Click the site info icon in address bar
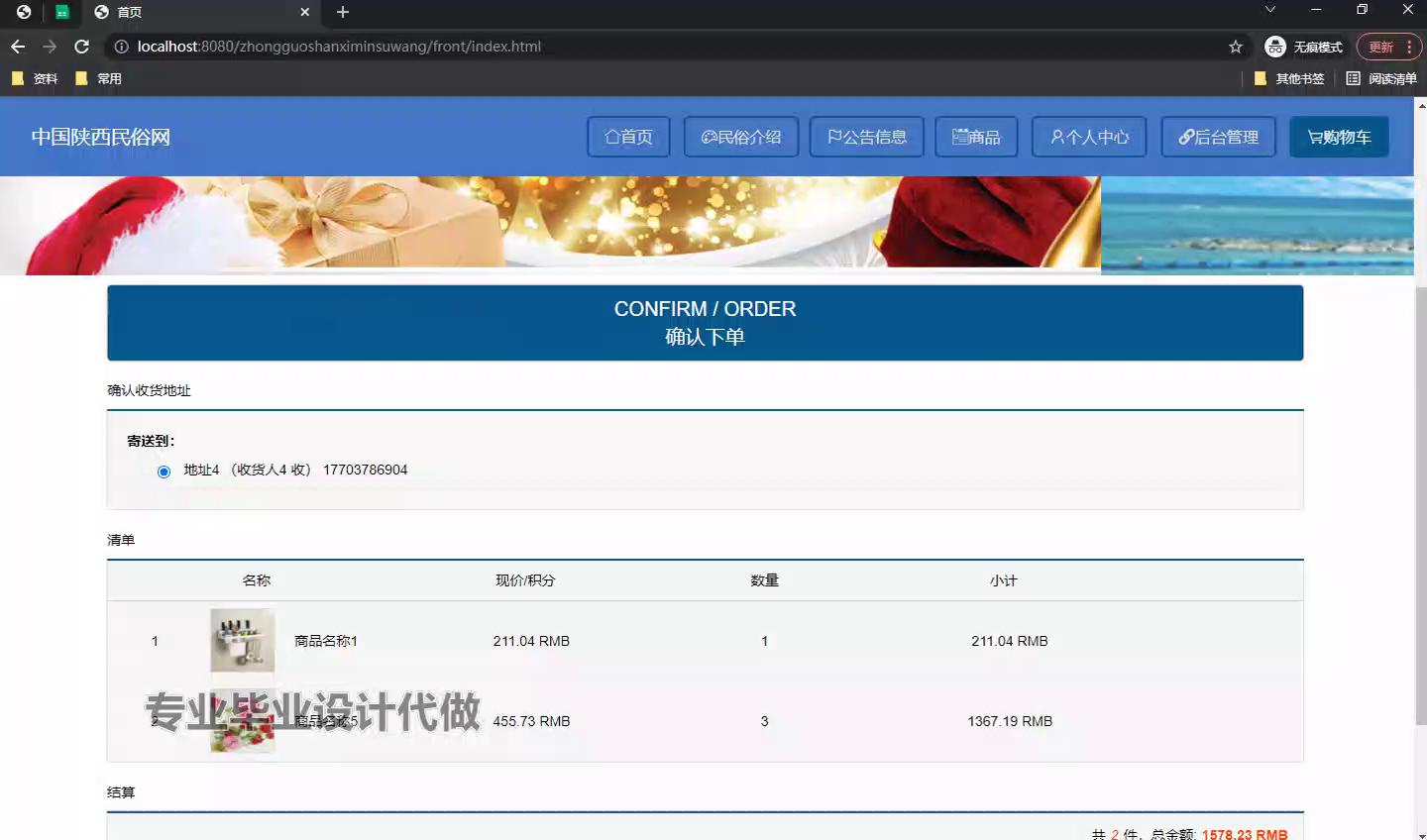The height and width of the screenshot is (840, 1427). coord(121,47)
